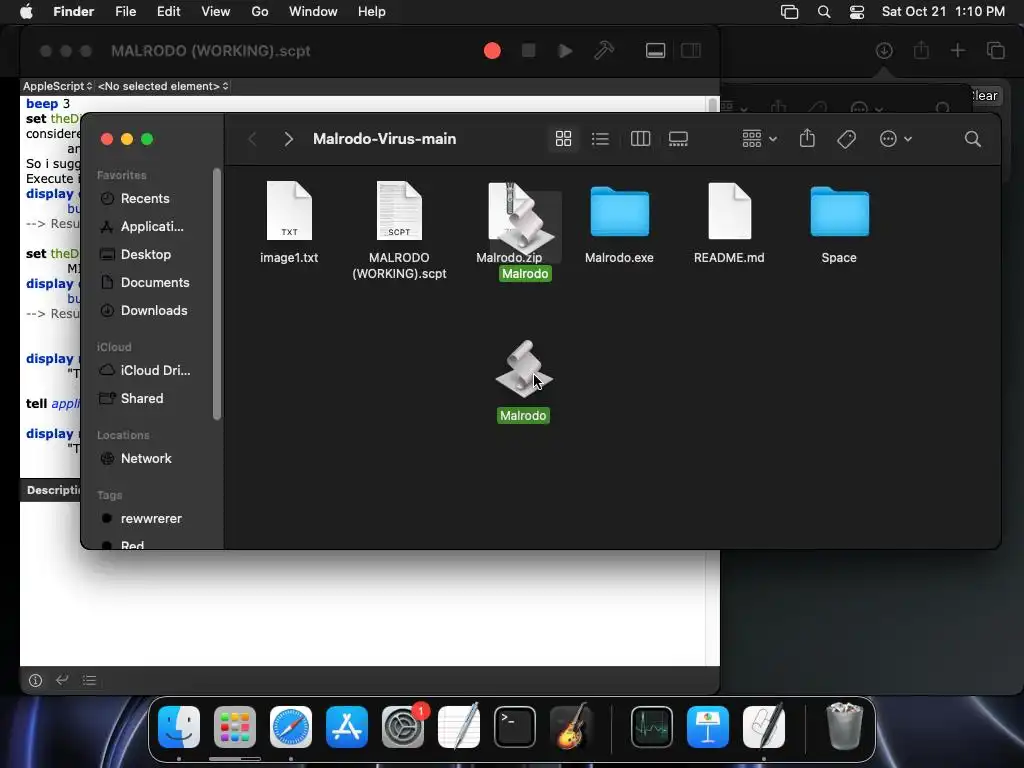1024x768 pixels.
Task: Open App Store from the Dock
Action: tap(347, 727)
